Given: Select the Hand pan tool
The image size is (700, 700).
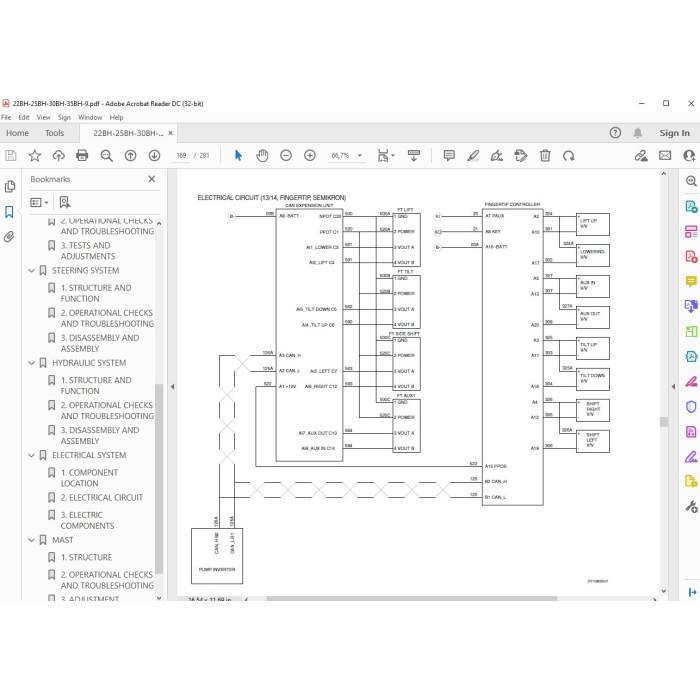Looking at the screenshot, I should coord(262,155).
